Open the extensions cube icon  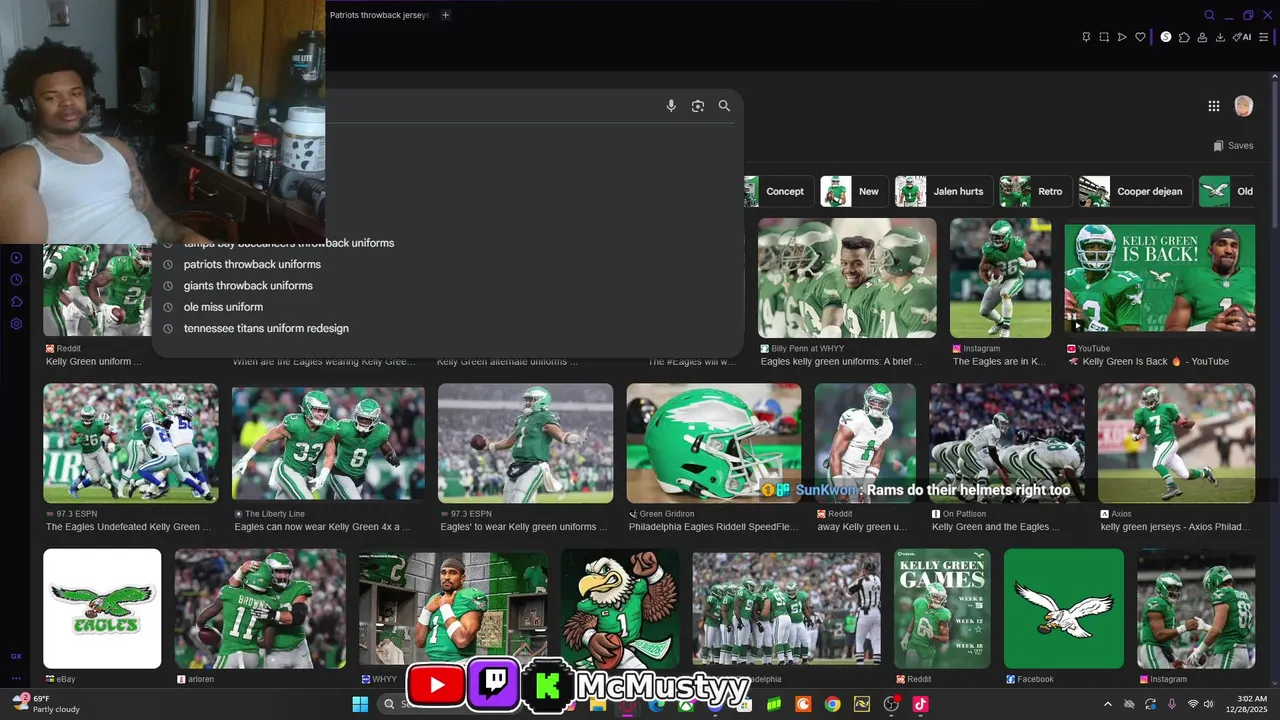pos(1184,37)
